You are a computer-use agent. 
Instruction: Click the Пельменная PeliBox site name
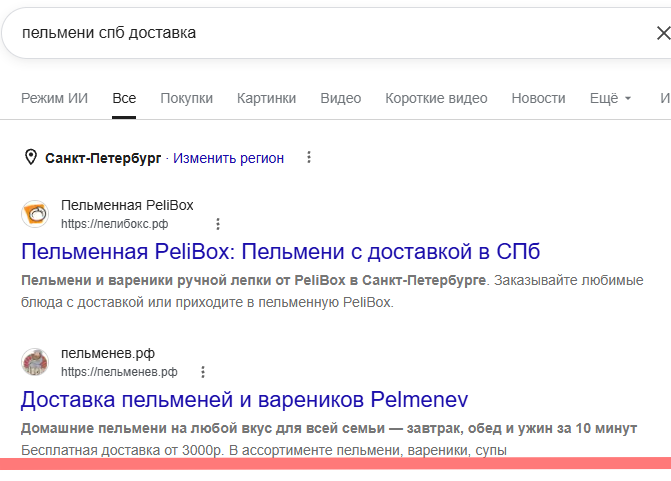pyautogui.click(x=127, y=205)
